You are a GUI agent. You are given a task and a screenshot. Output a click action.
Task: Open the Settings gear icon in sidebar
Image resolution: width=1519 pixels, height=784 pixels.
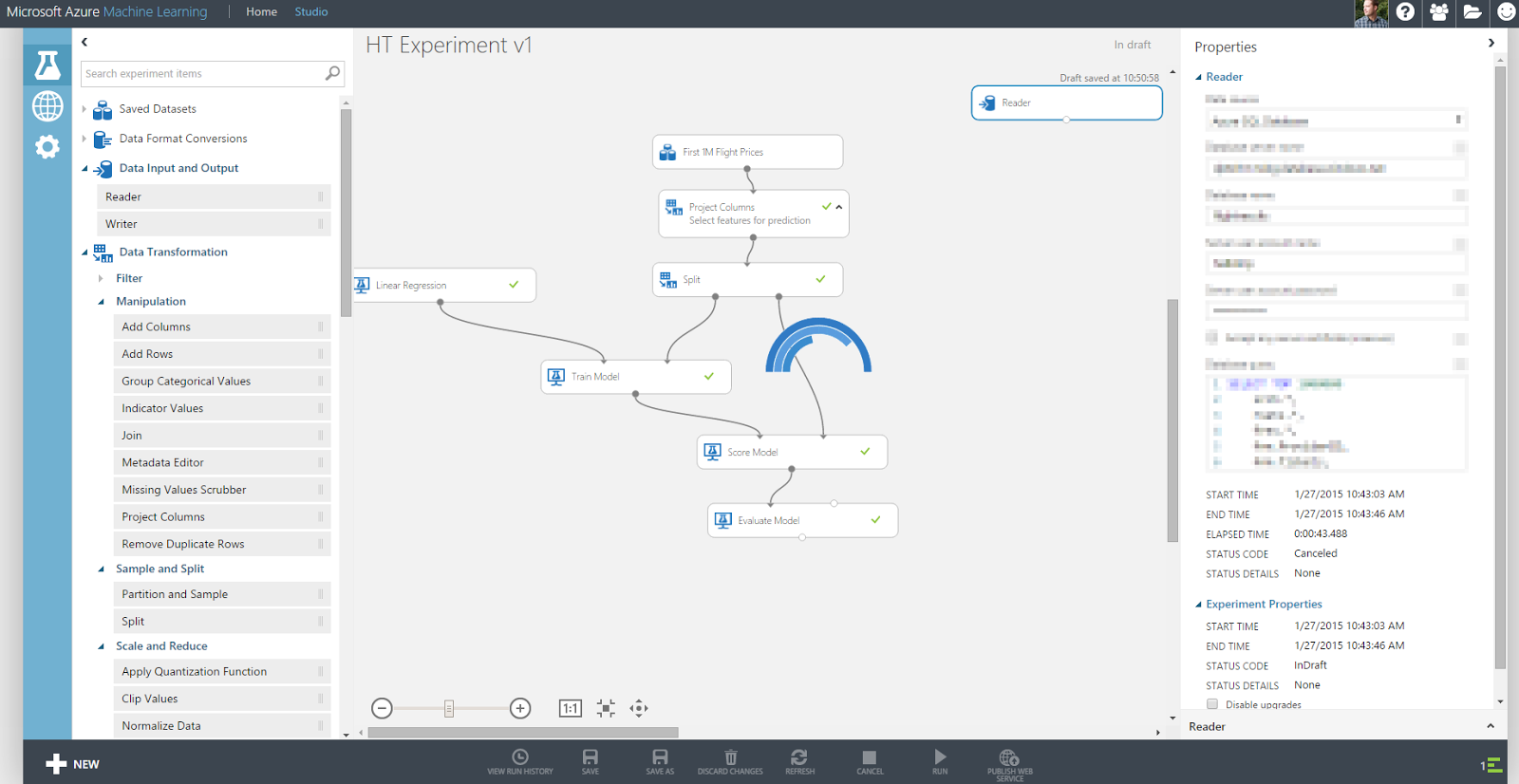(x=47, y=146)
